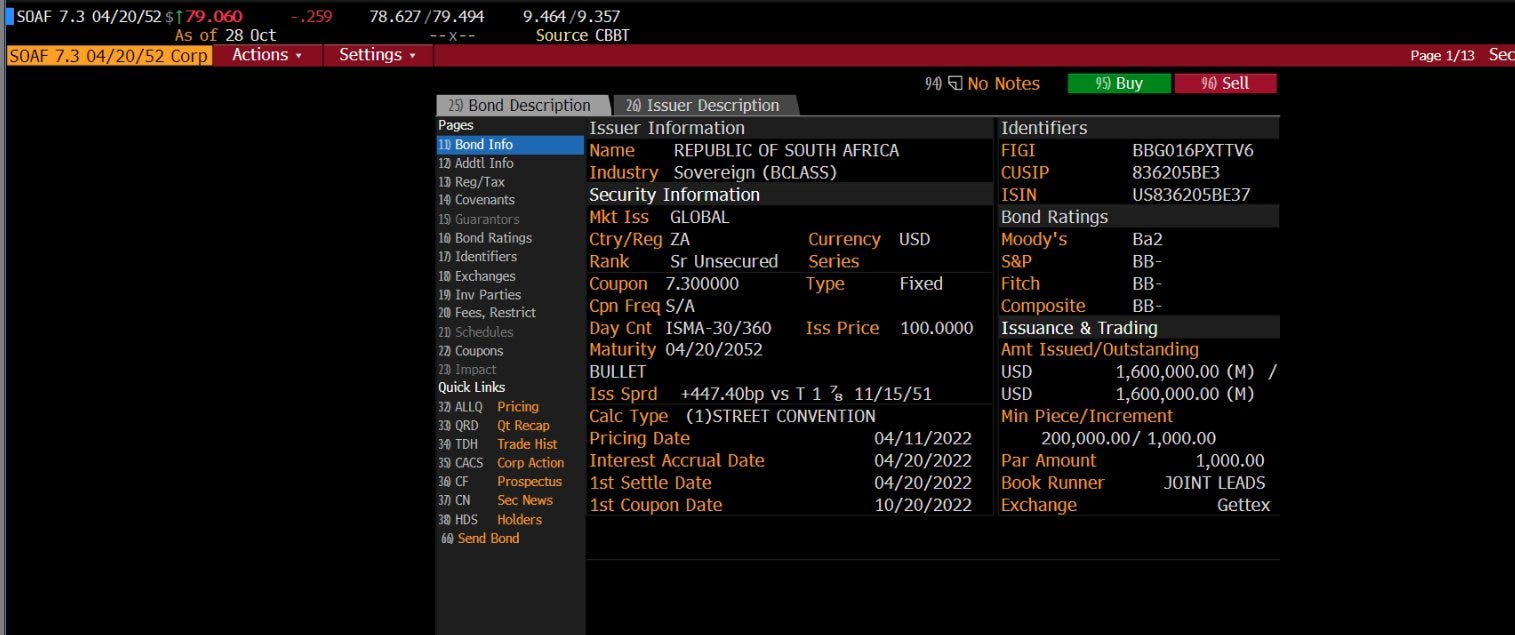This screenshot has width=1515, height=635.
Task: Click the yield values 9.464/9.357
Action: coord(571,17)
